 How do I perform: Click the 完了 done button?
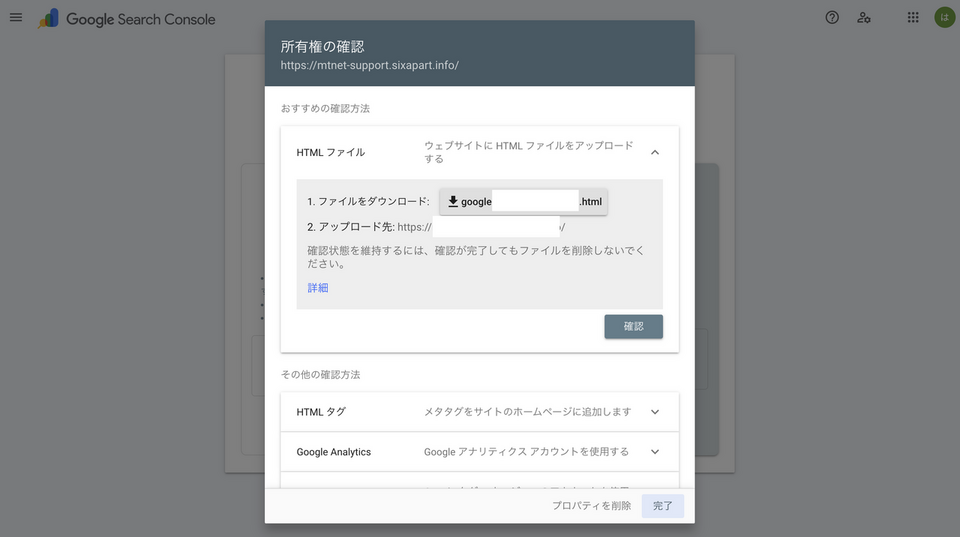(662, 506)
